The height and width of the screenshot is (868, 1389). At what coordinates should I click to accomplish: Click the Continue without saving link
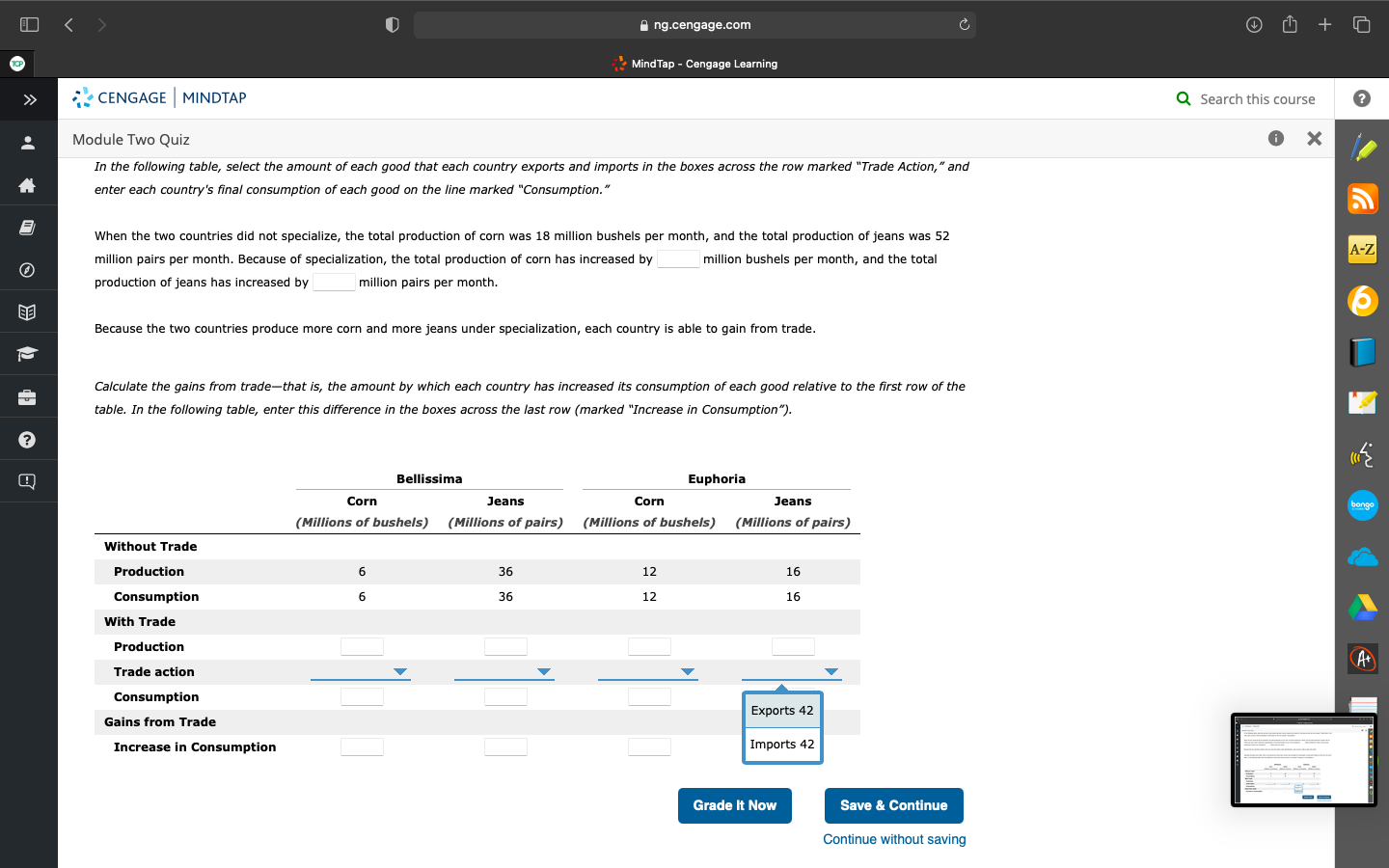tap(894, 839)
